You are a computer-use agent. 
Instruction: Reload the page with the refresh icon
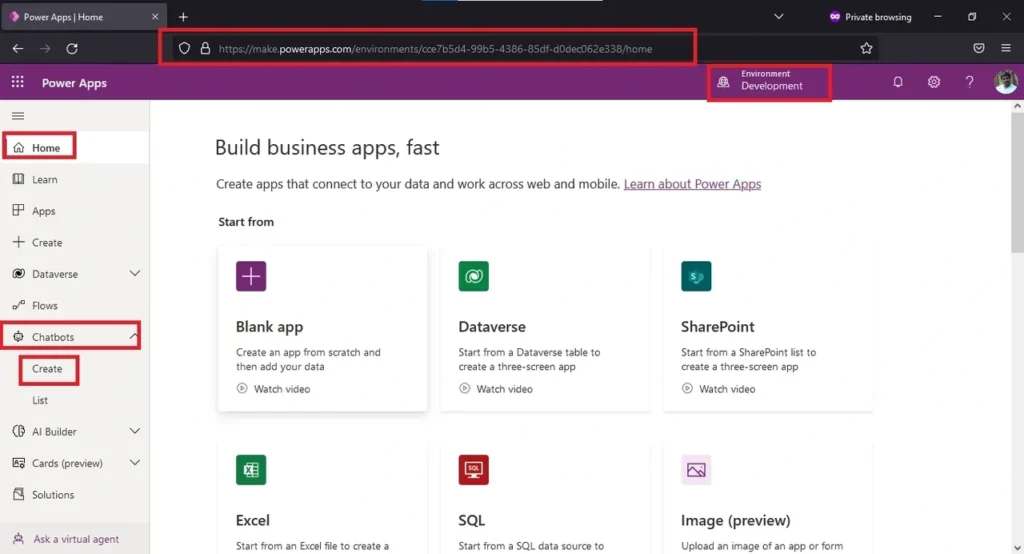72,48
